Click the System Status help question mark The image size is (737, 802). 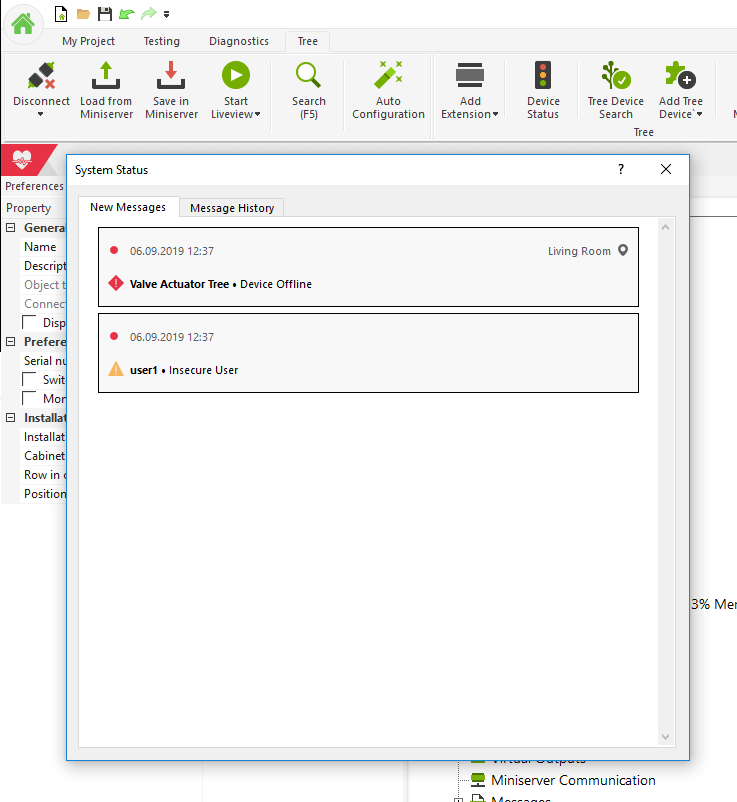tap(621, 169)
